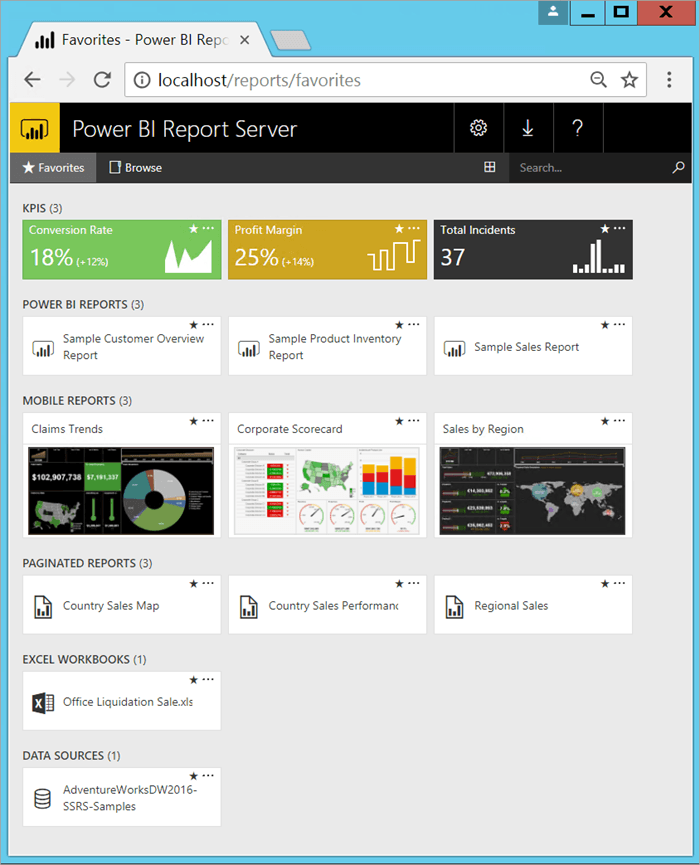Screen dimensions: 700x865
Task: Toggle favorite star on Sample Sales Report
Action: pos(605,325)
